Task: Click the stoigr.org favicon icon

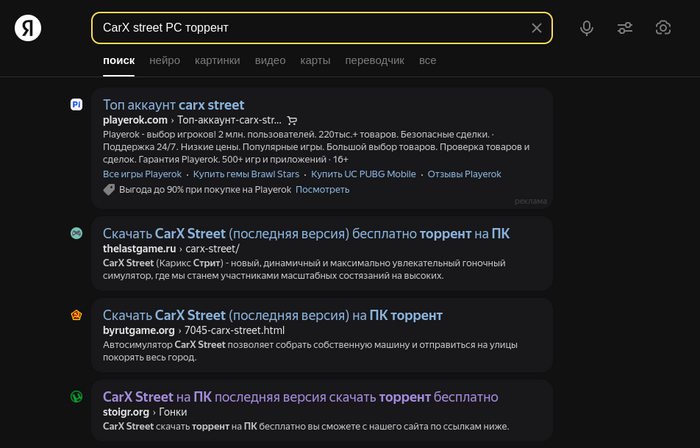Action: (x=76, y=396)
